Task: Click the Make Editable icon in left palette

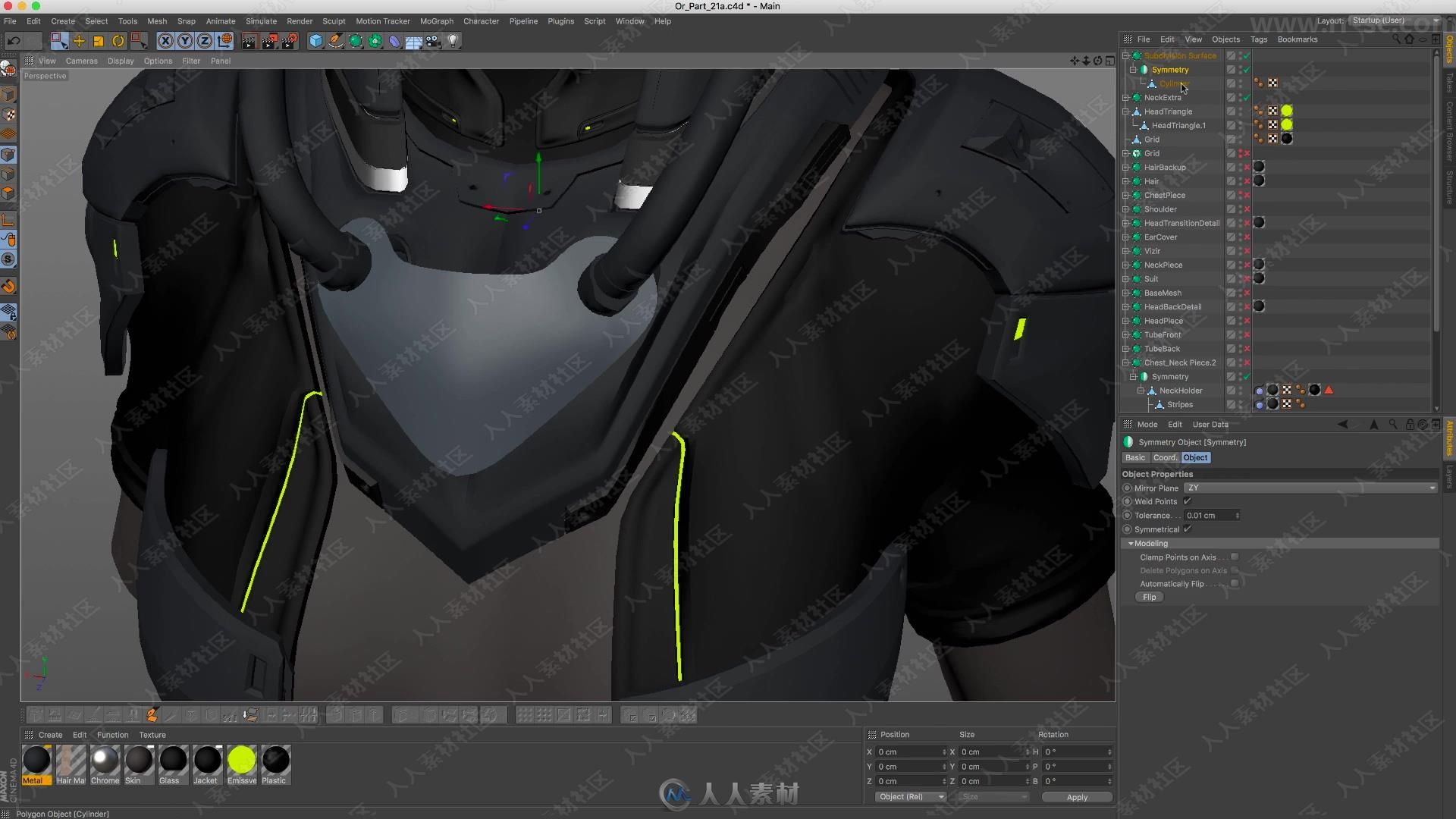Action: pos(8,69)
